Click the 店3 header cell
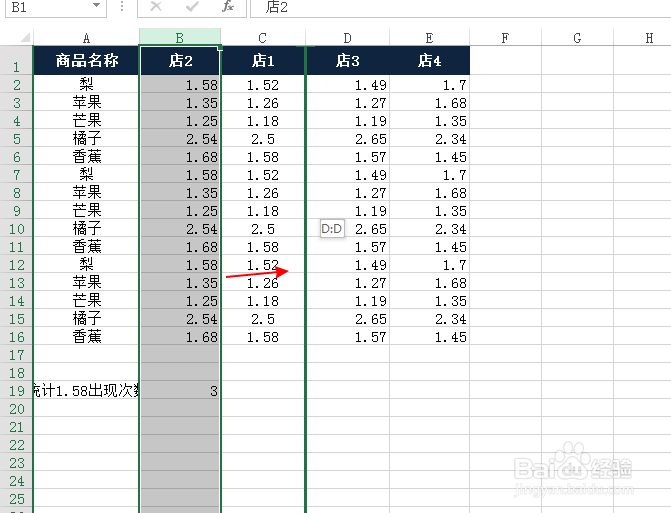The height and width of the screenshot is (513, 671). click(x=347, y=61)
